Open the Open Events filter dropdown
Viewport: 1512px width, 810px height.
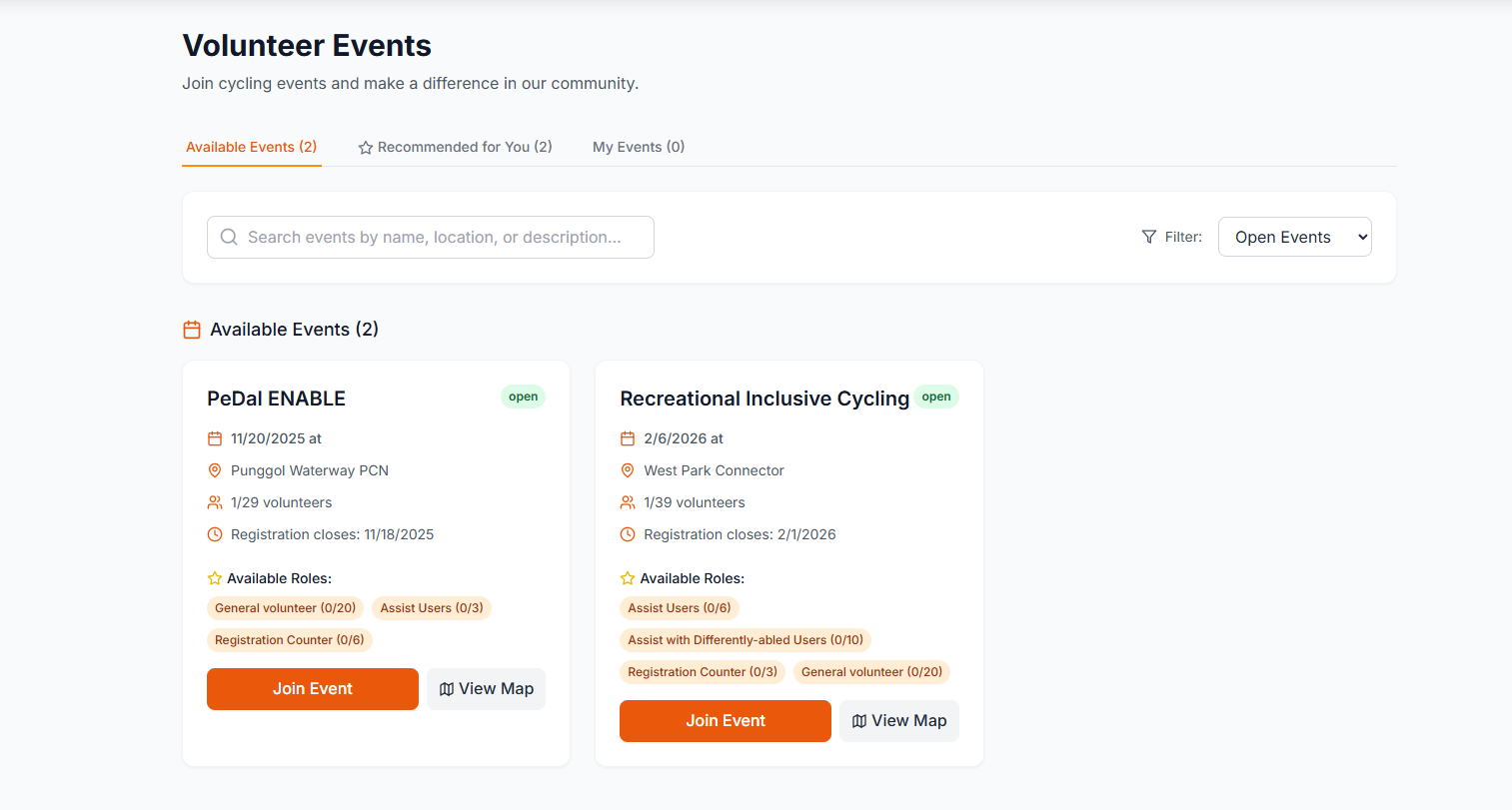(x=1294, y=237)
